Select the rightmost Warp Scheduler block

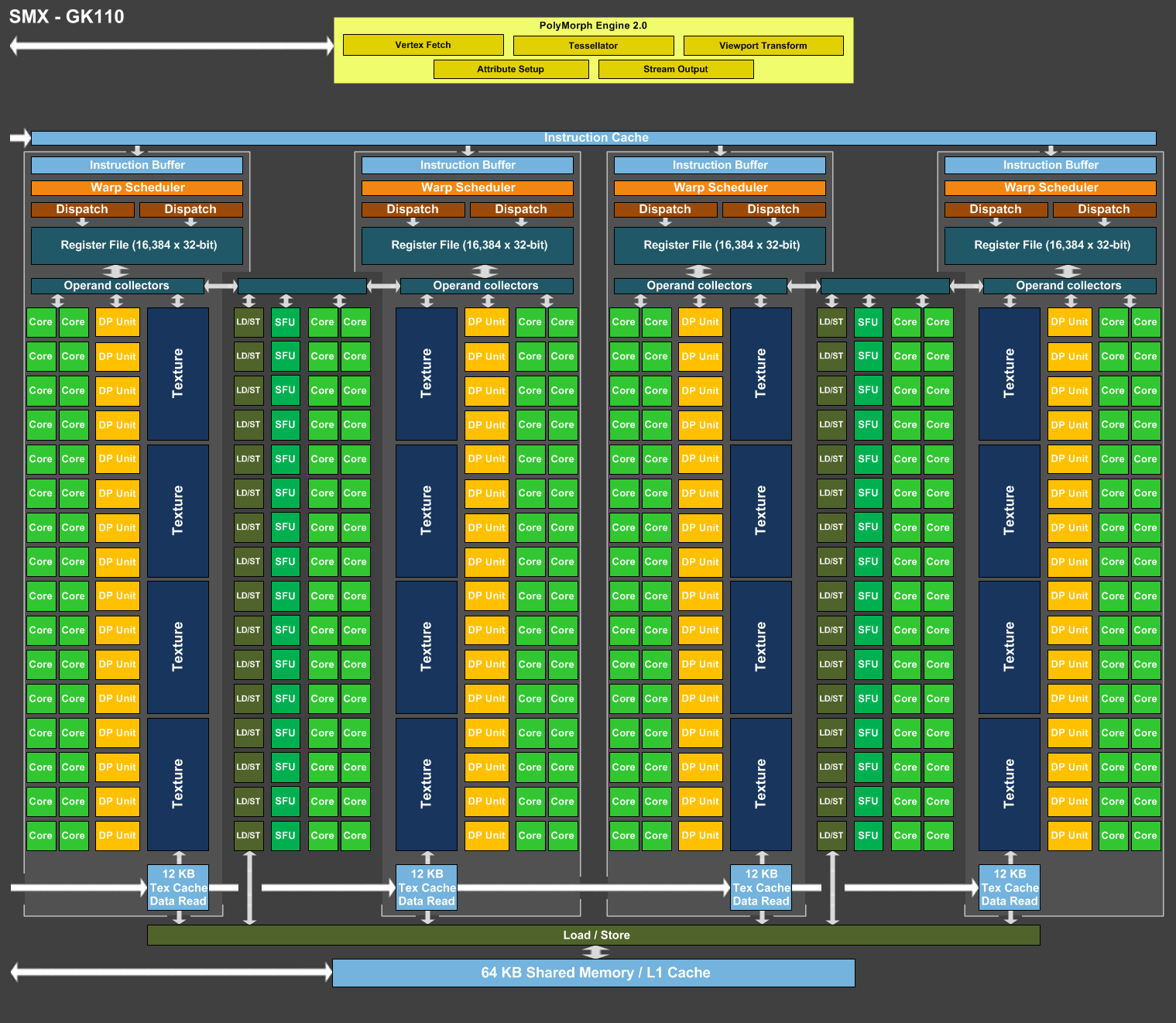[1051, 187]
